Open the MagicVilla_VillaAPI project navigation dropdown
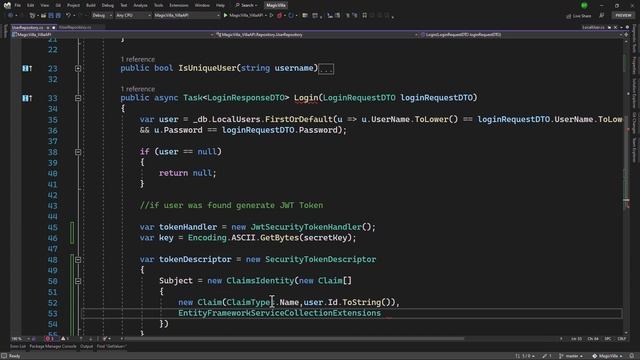This screenshot has height=360, width=640. coord(113,35)
